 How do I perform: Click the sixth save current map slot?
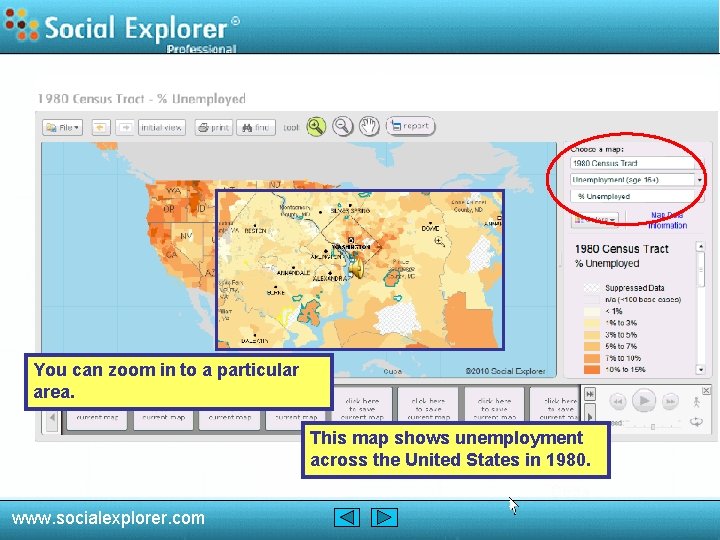428,405
